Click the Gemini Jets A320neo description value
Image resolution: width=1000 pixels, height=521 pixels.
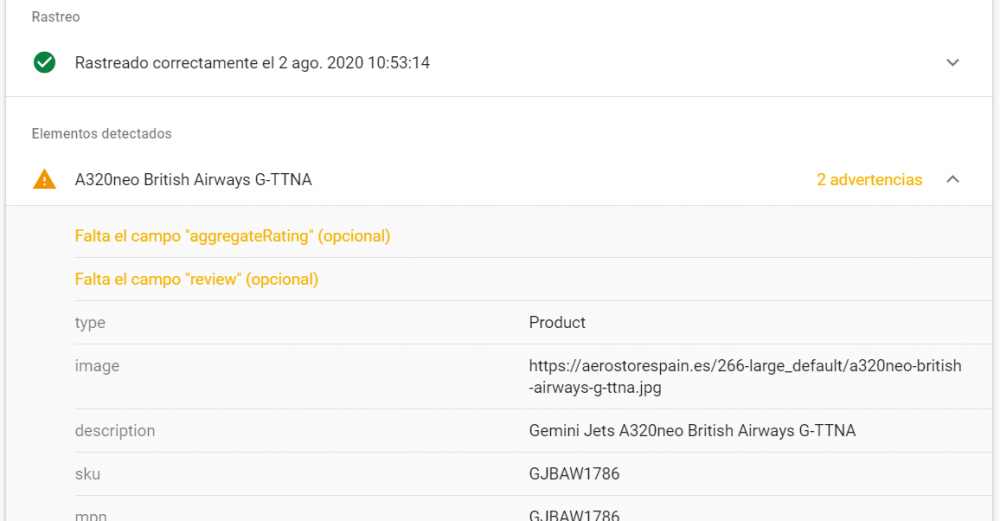(x=692, y=431)
